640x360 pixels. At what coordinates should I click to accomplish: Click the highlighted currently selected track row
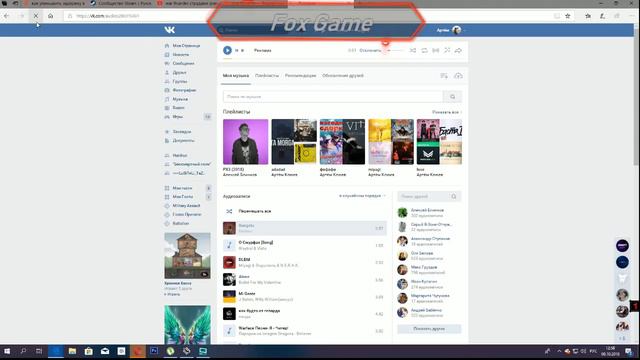coord(304,228)
